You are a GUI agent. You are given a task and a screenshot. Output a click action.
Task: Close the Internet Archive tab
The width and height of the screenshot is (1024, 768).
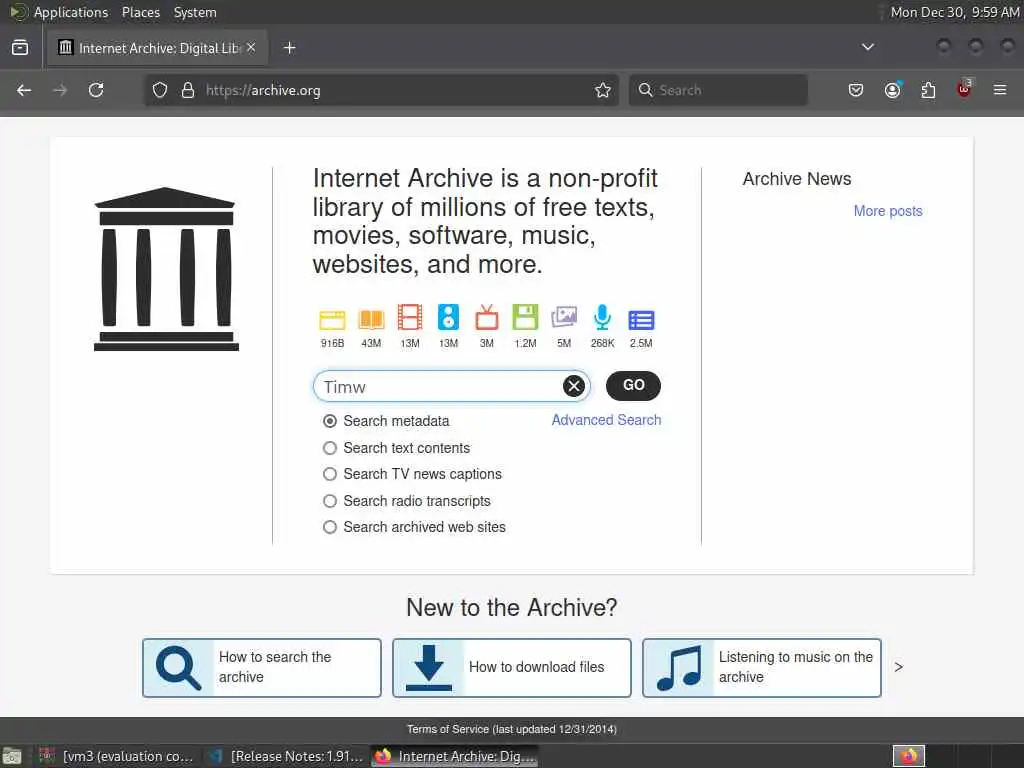point(251,48)
